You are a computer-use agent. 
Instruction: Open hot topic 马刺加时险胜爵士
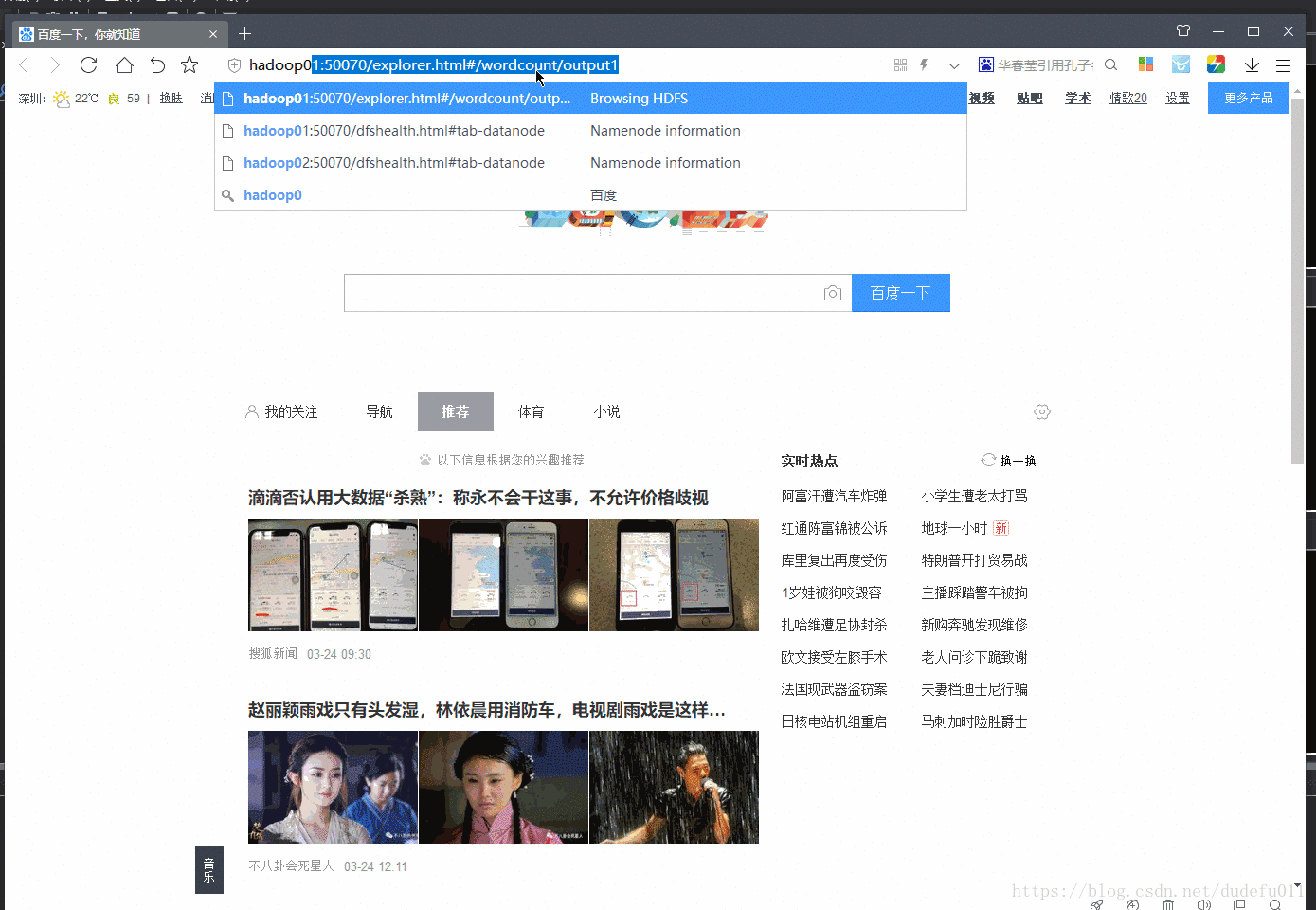974,721
